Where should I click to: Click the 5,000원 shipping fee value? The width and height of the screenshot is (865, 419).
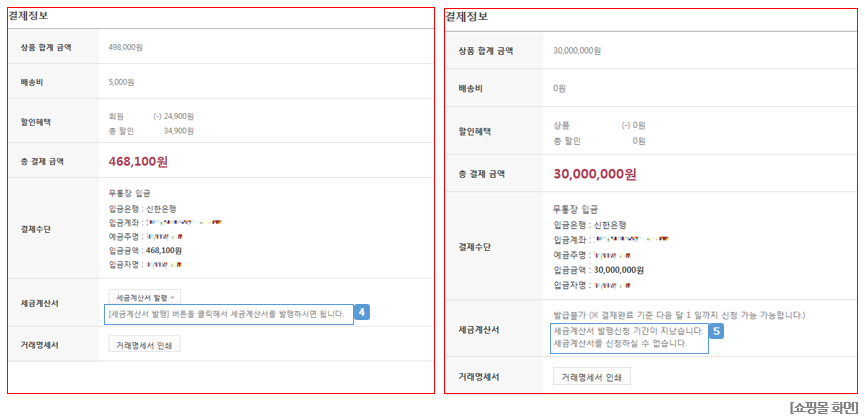(x=121, y=82)
